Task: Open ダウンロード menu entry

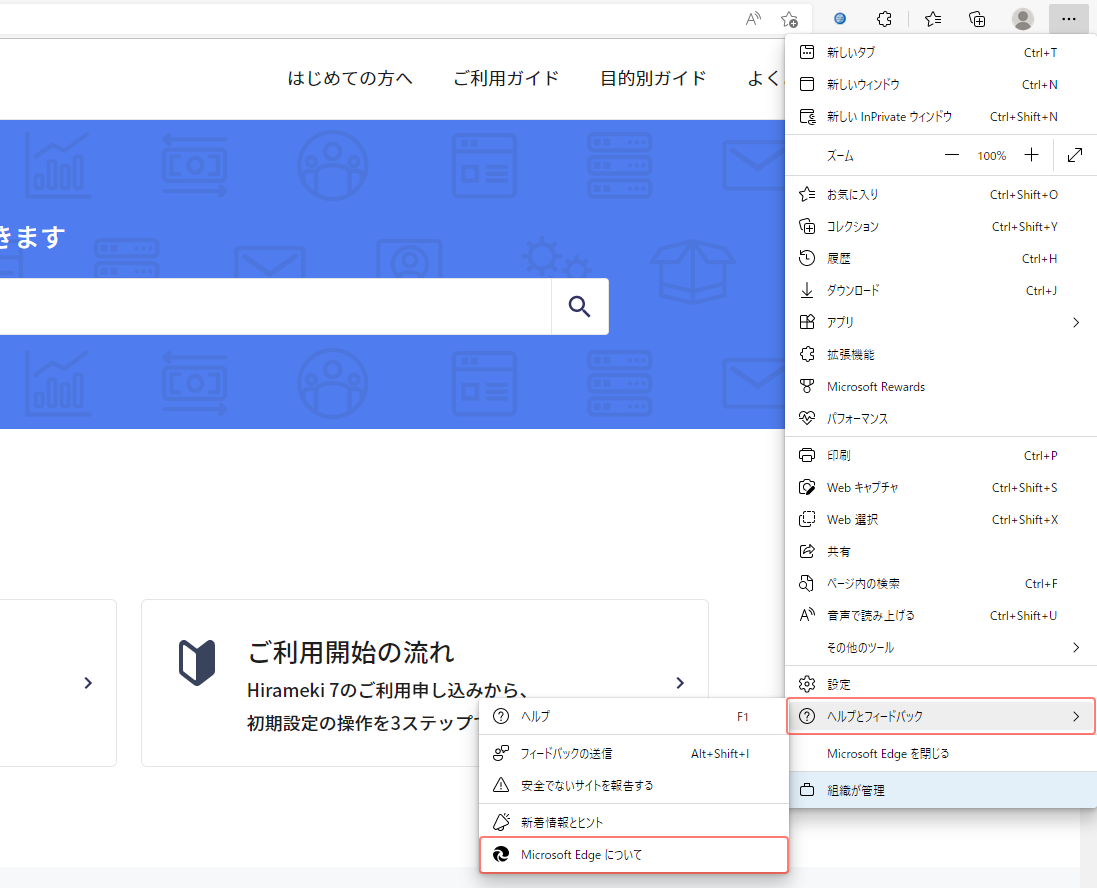Action: [x=941, y=290]
